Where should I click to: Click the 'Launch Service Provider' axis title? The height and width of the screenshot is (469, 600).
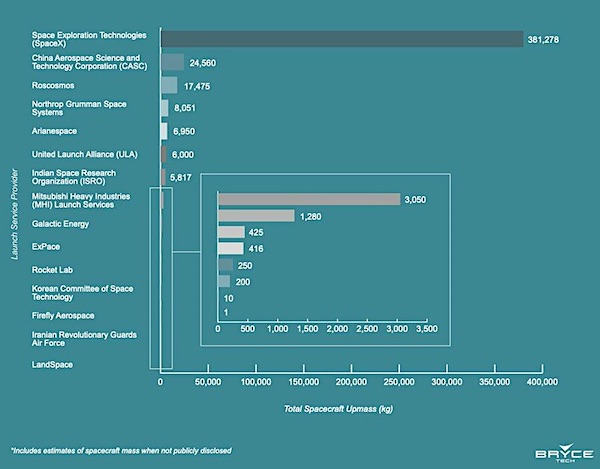(x=15, y=214)
